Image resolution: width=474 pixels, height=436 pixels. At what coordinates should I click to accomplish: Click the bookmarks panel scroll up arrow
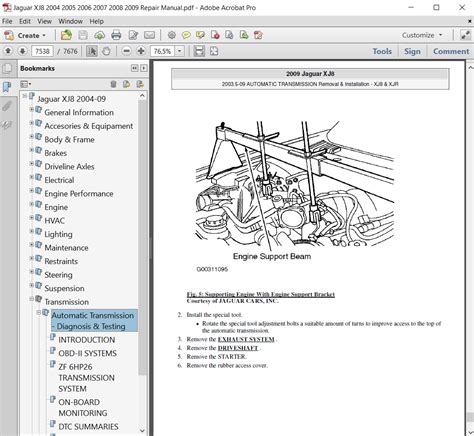coord(142,96)
